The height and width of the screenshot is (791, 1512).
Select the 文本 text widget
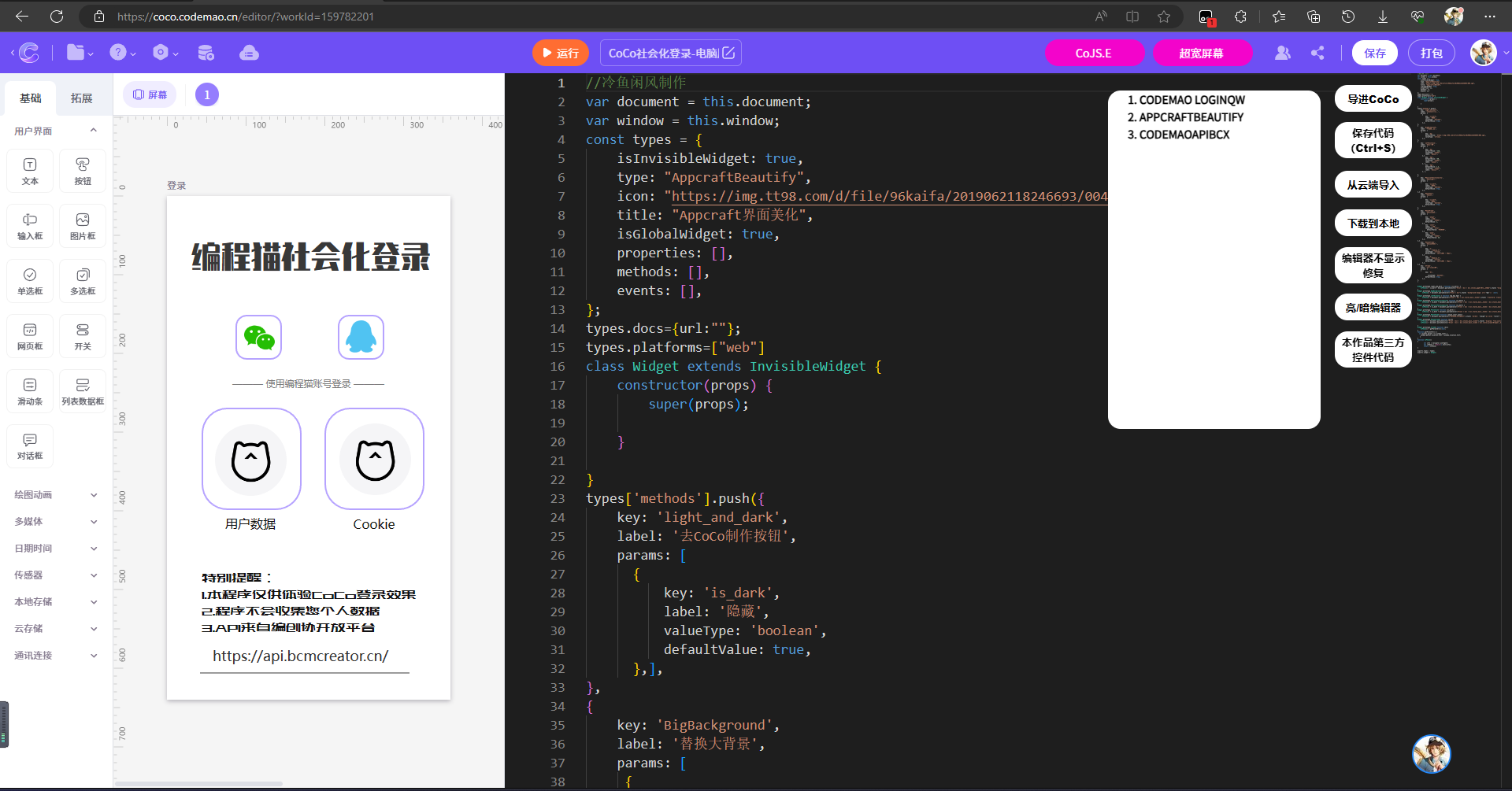(30, 171)
